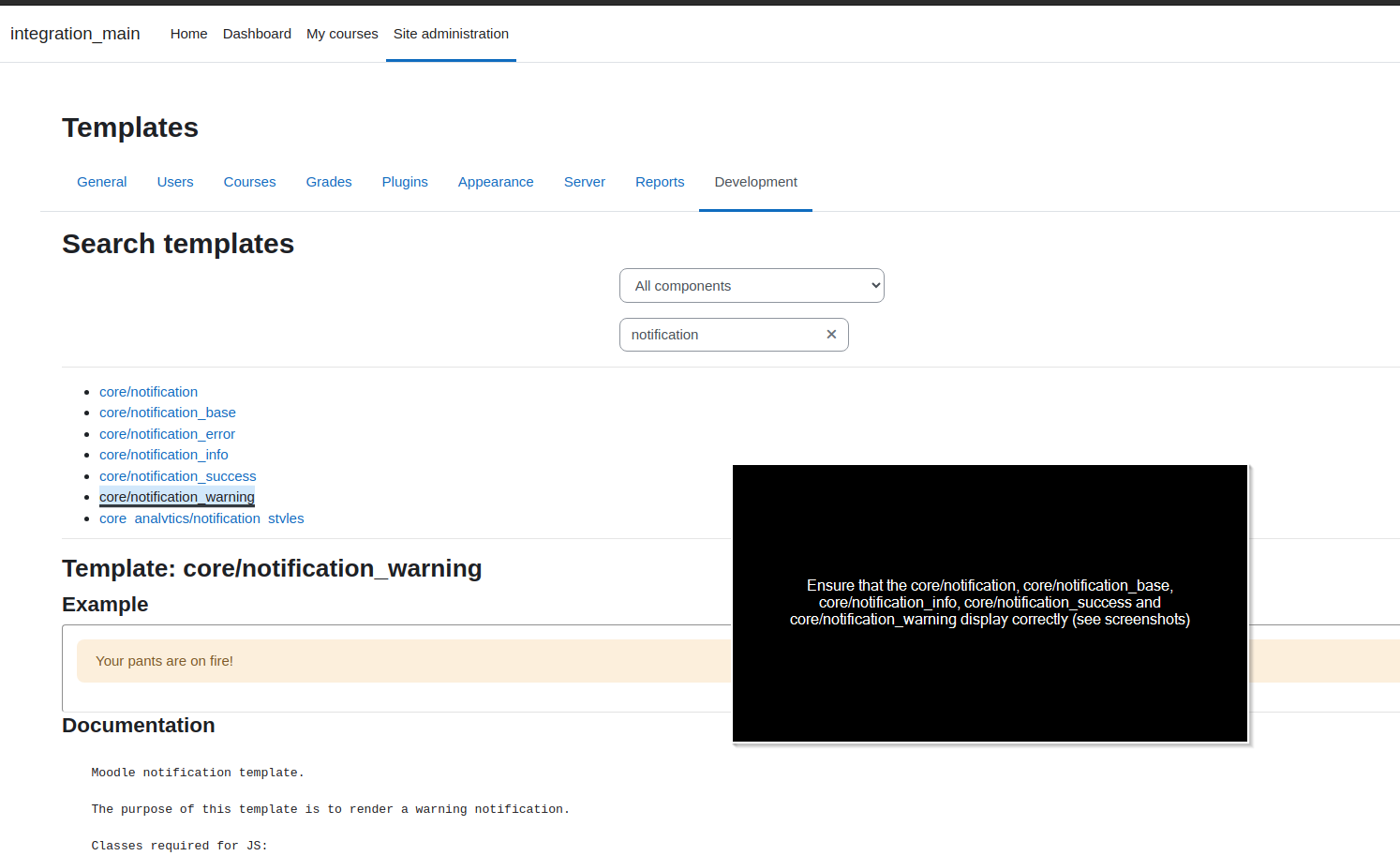This screenshot has width=1400, height=856.
Task: Select Site administration in top navigation
Action: [451, 34]
